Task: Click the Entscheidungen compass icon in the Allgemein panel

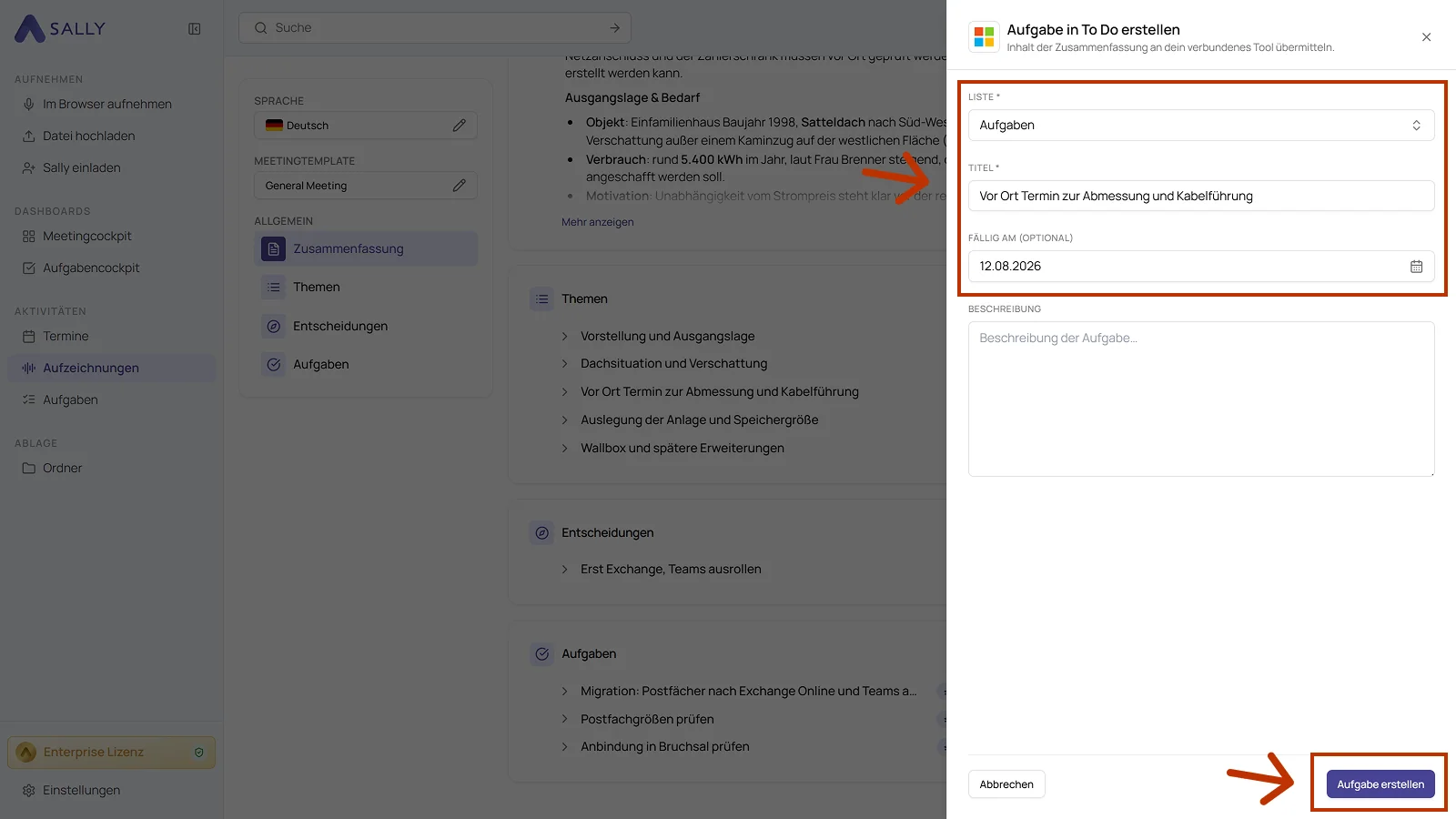Action: (x=273, y=326)
